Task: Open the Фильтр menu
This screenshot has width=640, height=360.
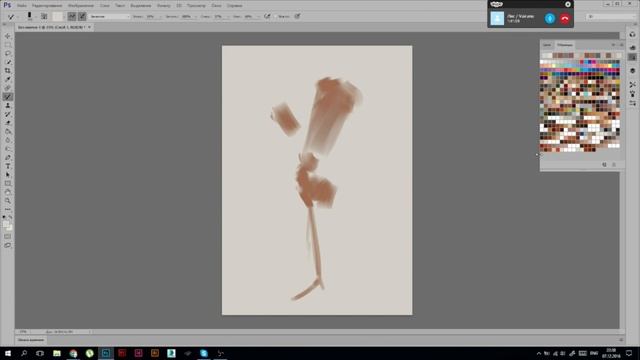Action: tap(164, 6)
